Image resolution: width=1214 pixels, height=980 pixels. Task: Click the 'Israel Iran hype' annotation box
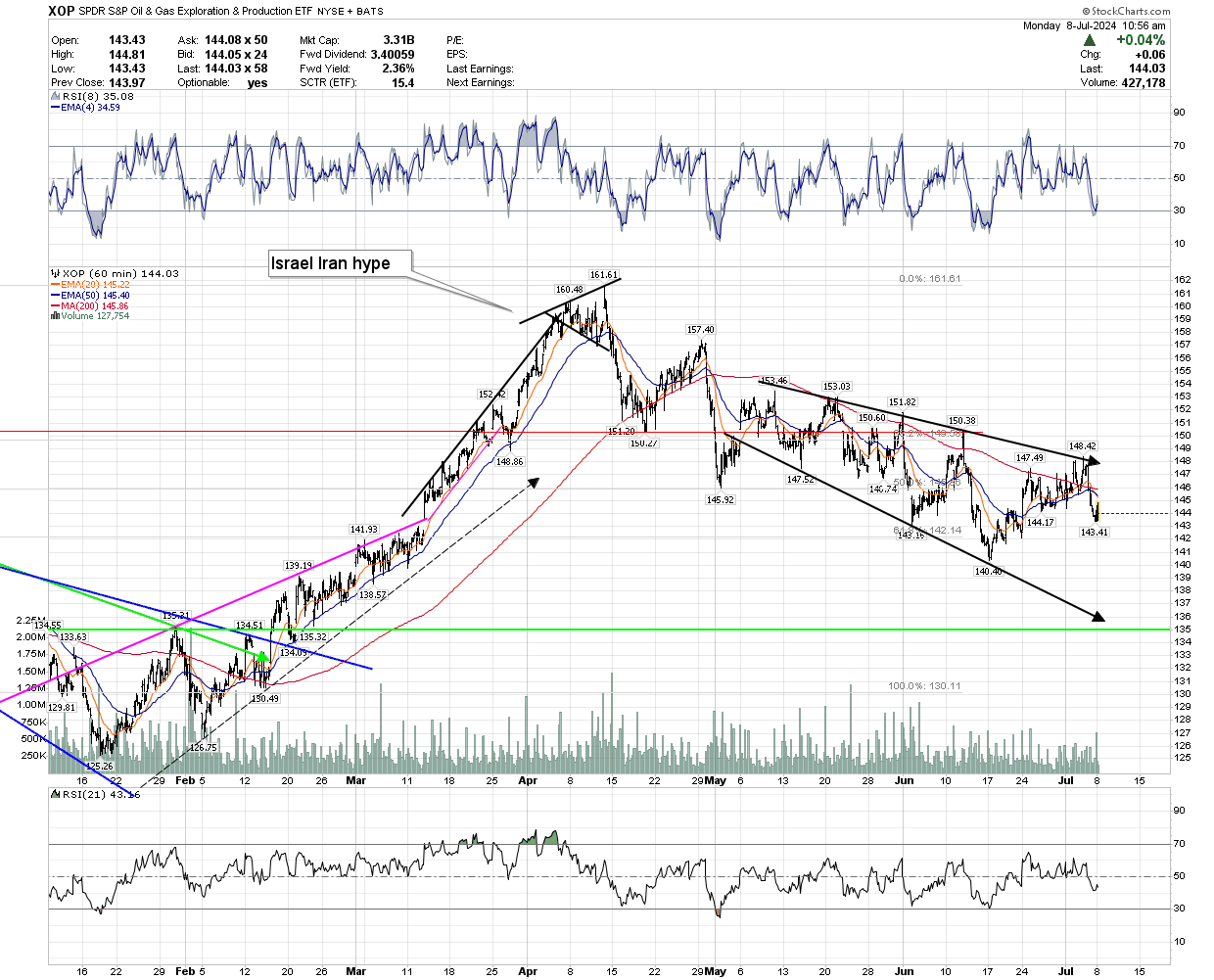[341, 263]
